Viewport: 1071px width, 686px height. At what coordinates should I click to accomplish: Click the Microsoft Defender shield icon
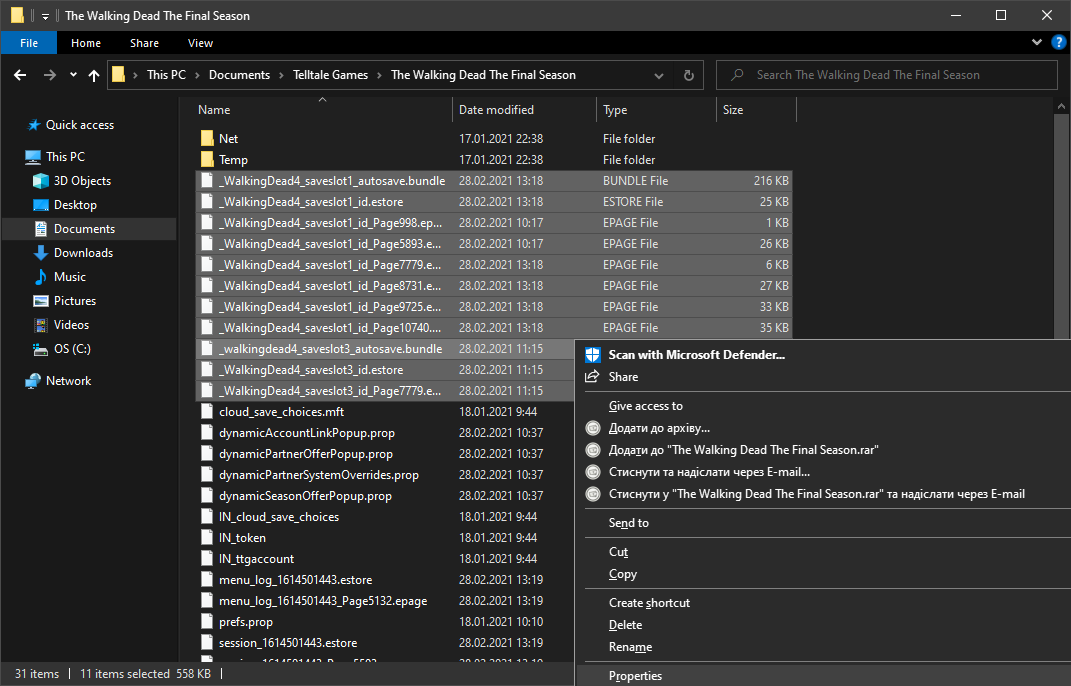click(593, 355)
